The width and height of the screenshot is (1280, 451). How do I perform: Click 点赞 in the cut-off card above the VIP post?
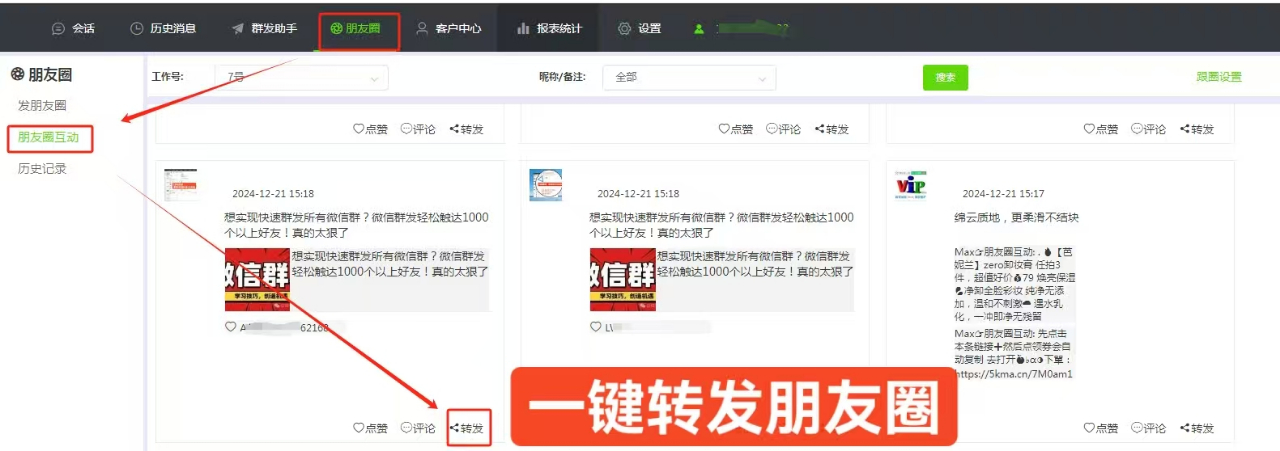coord(1101,129)
